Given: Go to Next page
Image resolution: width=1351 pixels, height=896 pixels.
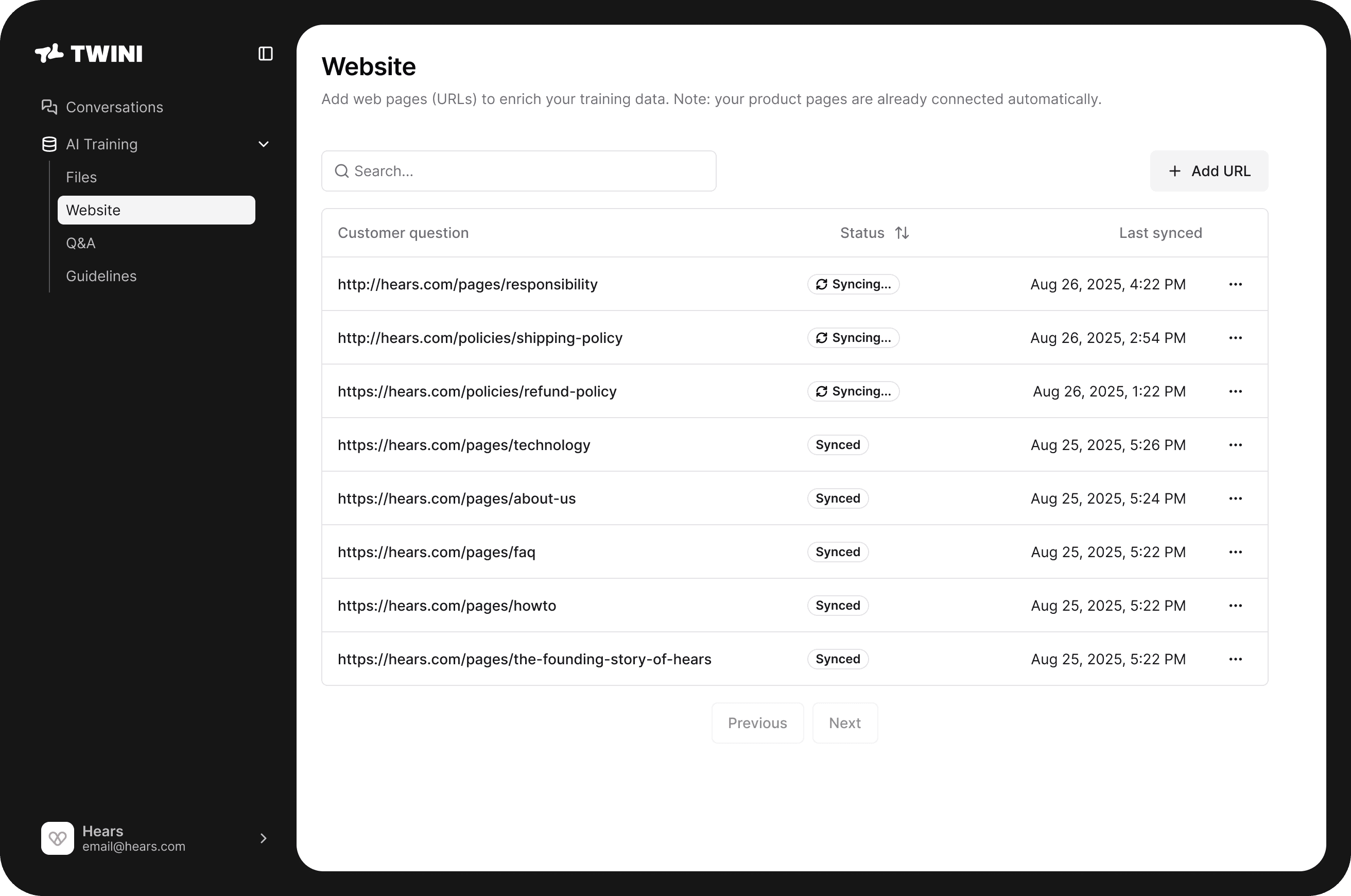Looking at the screenshot, I should coord(845,723).
